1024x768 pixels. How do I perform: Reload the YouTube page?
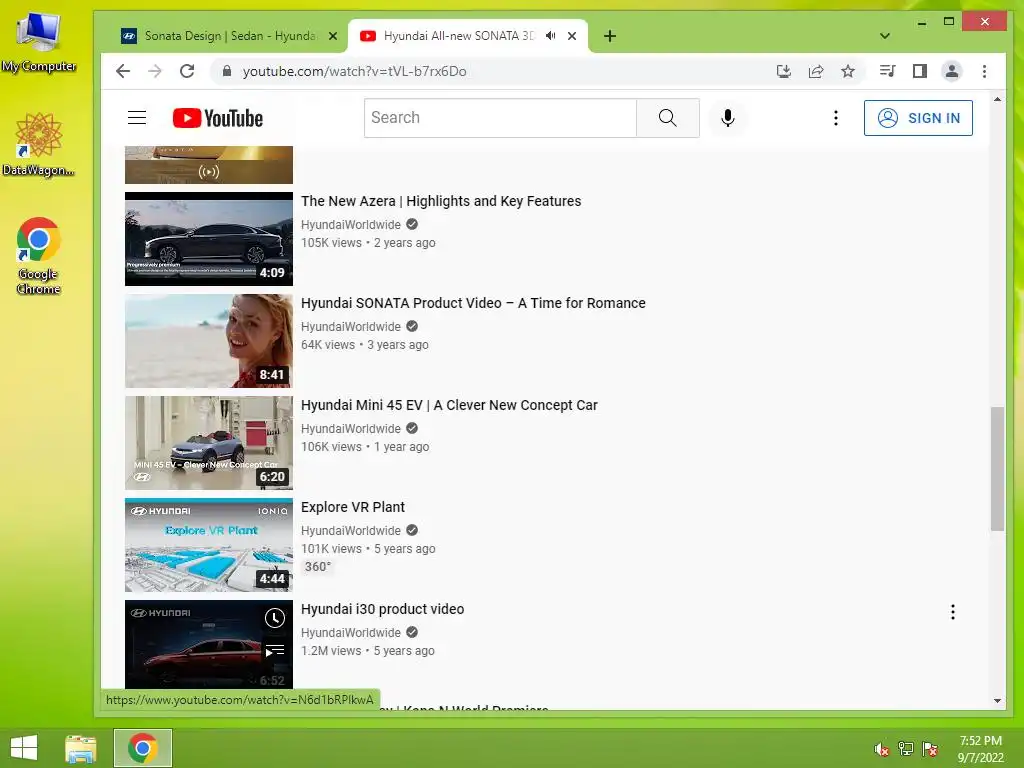[187, 71]
